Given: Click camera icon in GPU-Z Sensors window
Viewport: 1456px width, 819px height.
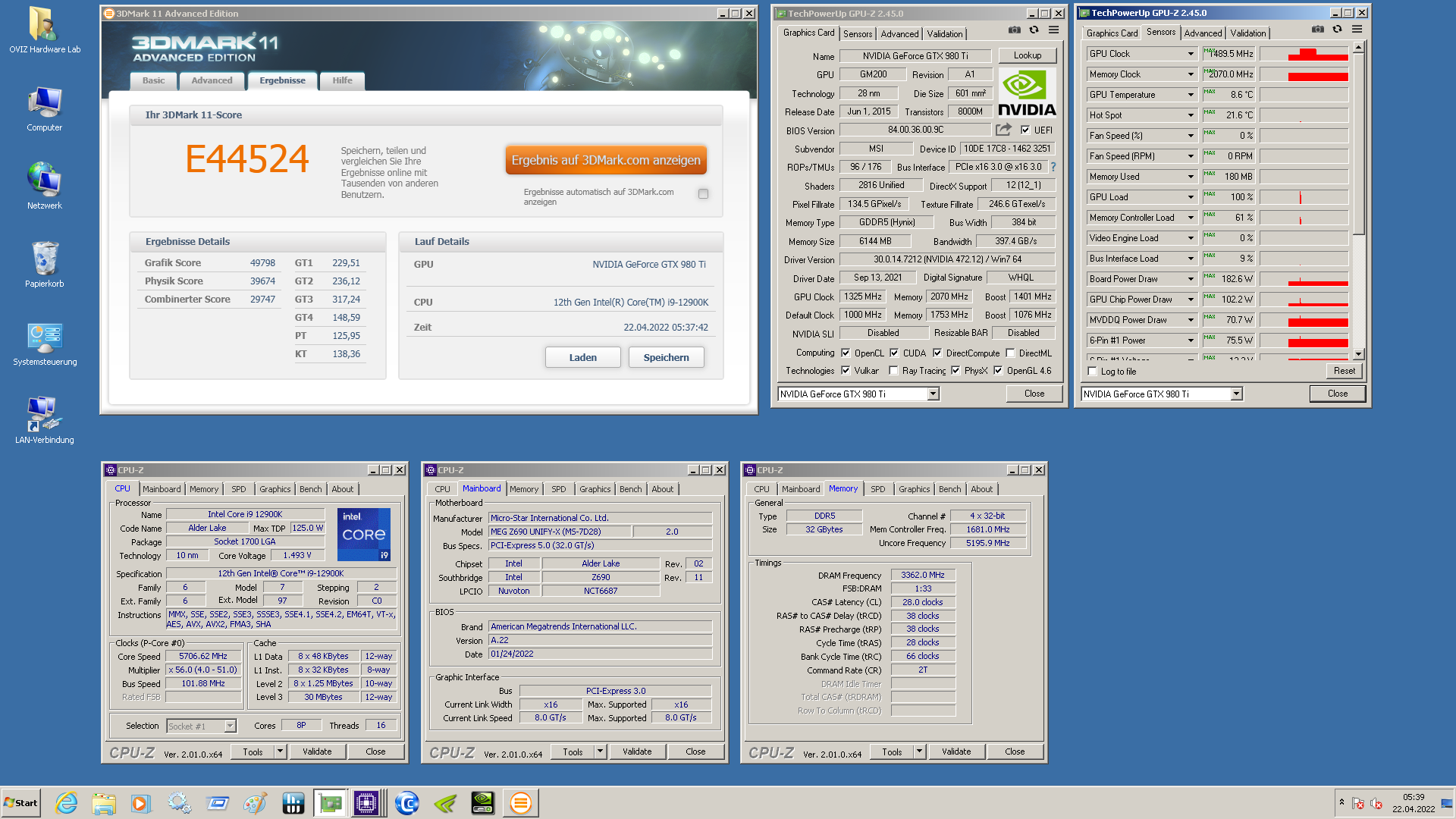Looking at the screenshot, I should pos(1318,30).
